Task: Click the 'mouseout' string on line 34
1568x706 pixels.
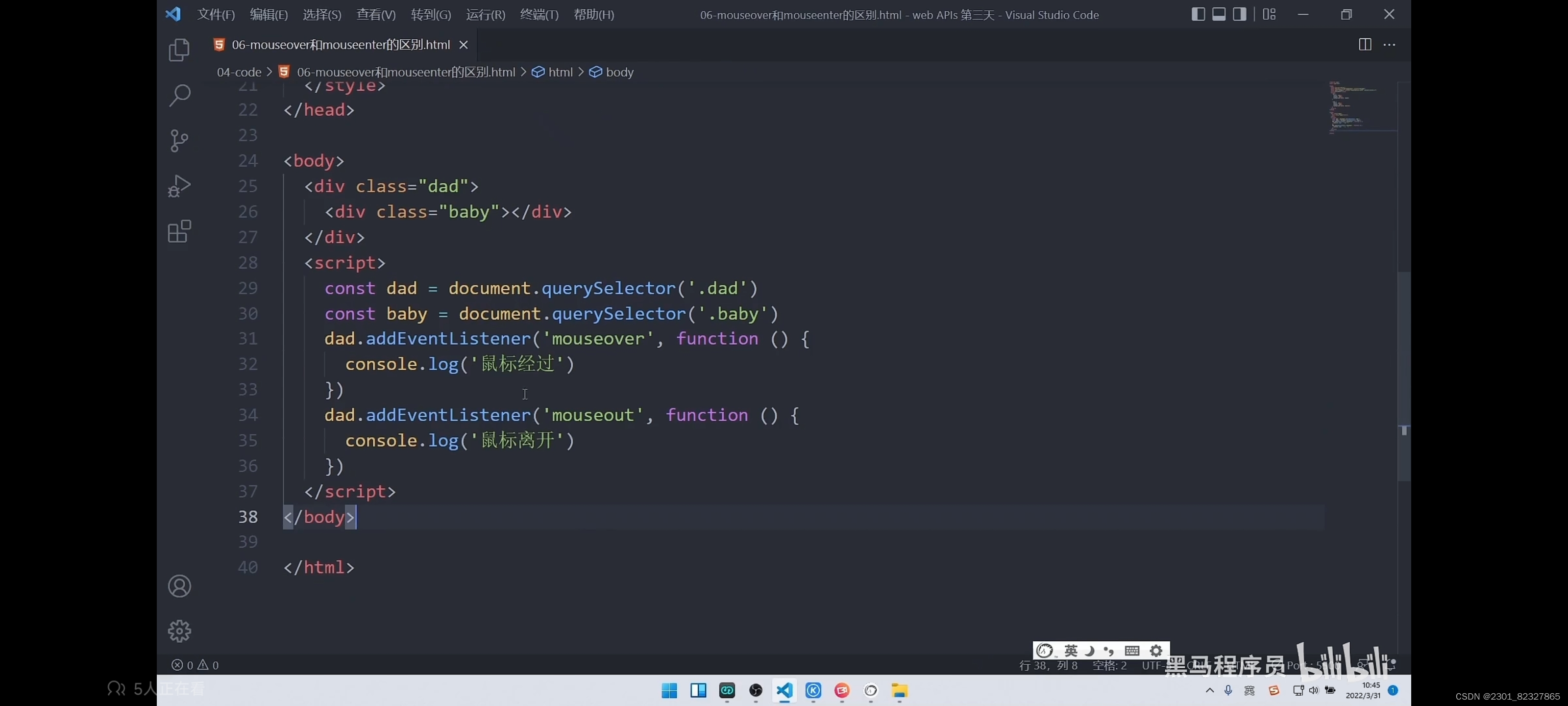Action: click(x=593, y=415)
